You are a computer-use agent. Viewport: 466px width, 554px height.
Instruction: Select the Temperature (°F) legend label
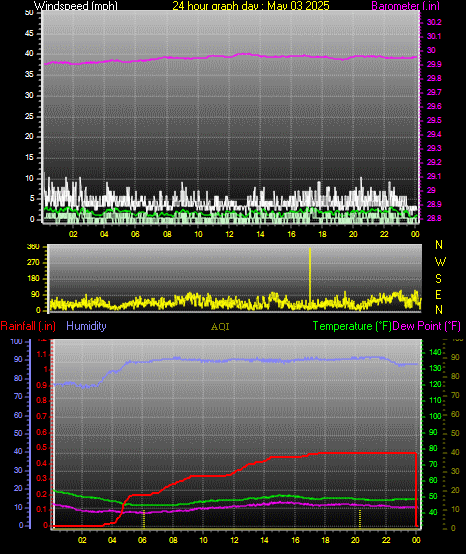click(x=352, y=326)
